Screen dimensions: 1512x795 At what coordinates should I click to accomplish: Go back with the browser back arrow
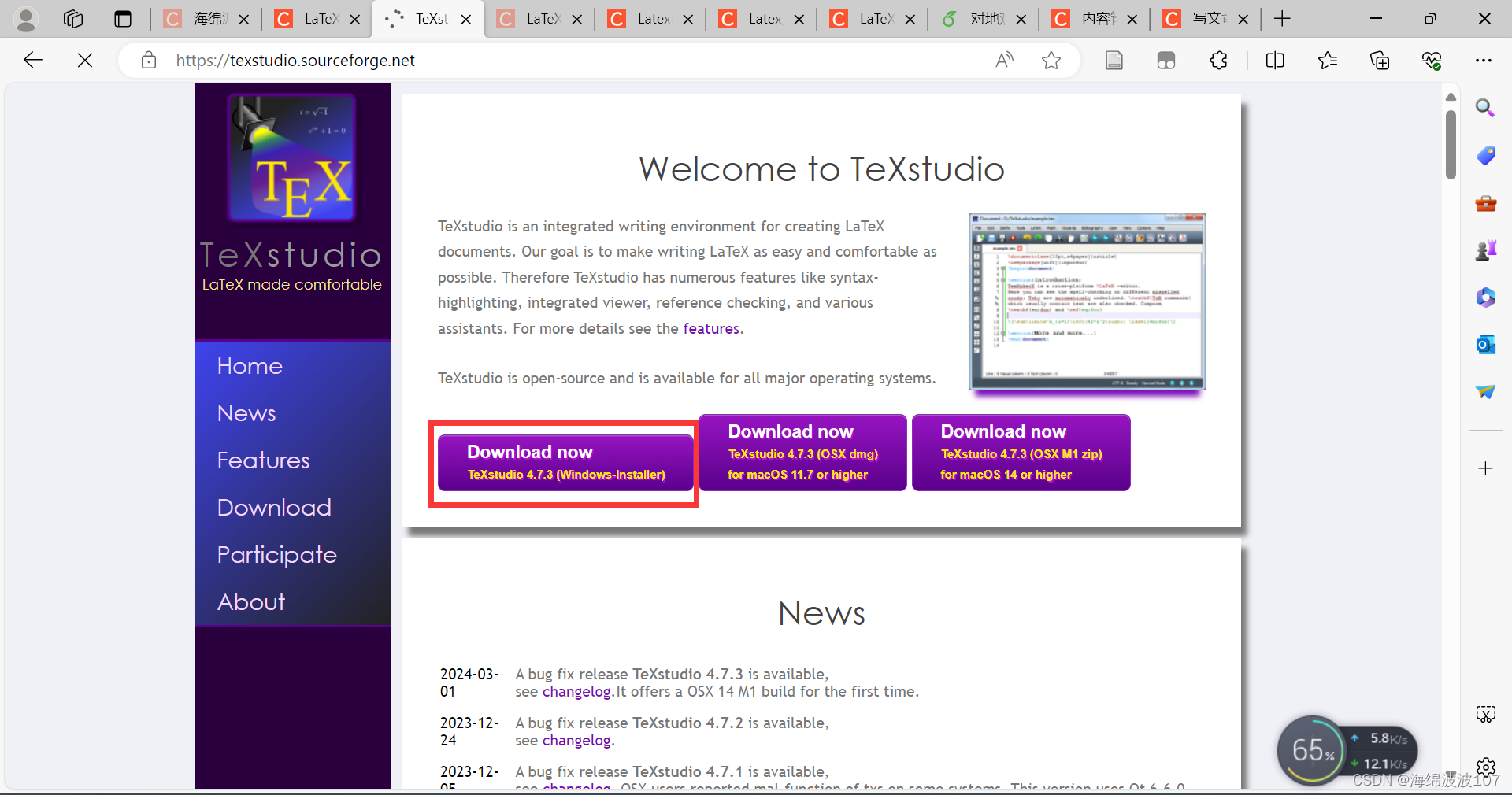[x=33, y=60]
